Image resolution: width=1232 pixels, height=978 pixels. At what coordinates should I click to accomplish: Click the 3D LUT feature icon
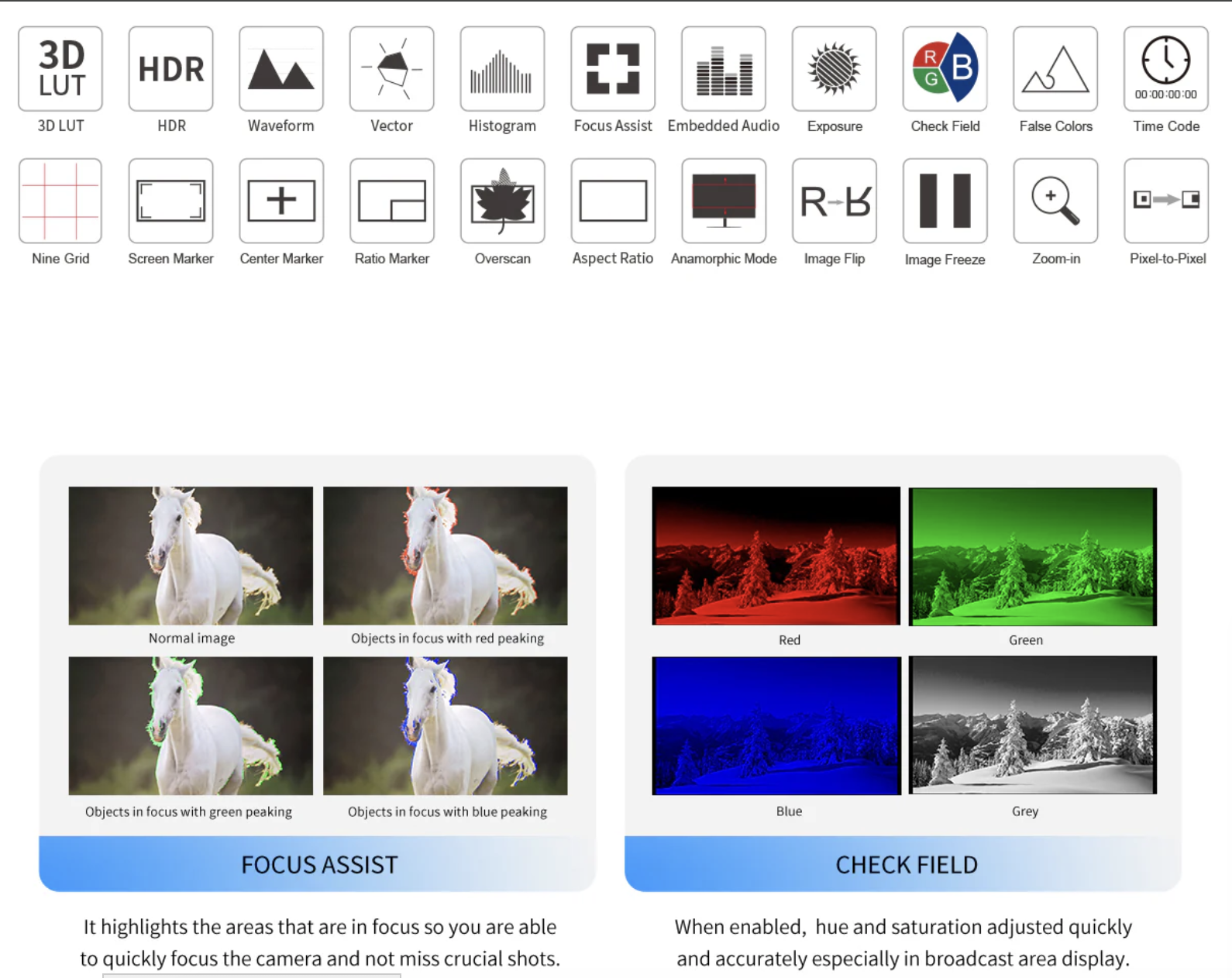(x=60, y=69)
